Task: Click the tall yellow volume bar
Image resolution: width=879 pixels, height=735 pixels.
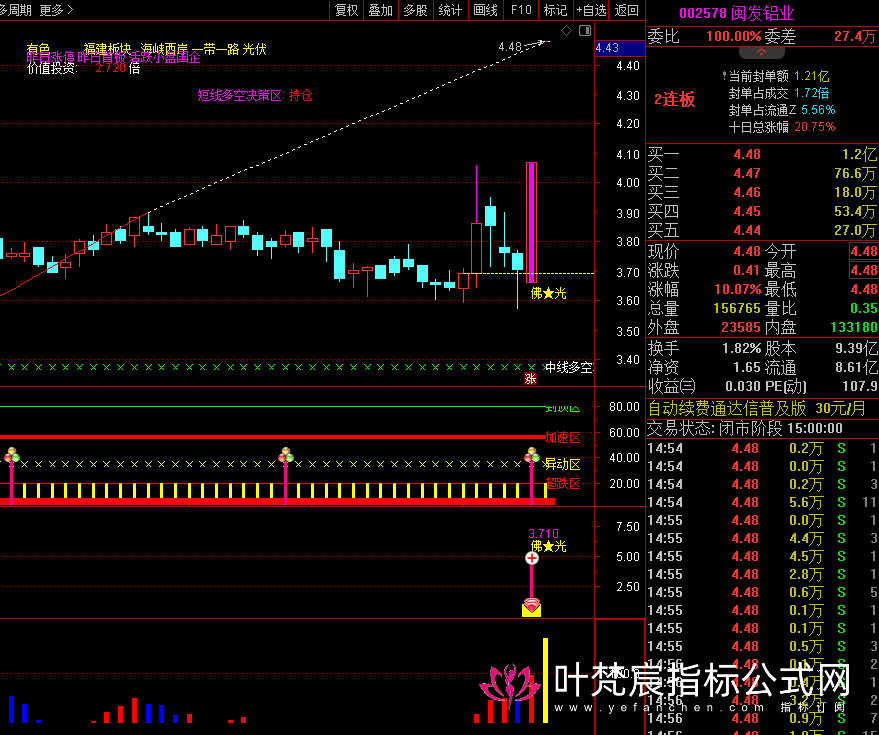Action: [x=545, y=680]
